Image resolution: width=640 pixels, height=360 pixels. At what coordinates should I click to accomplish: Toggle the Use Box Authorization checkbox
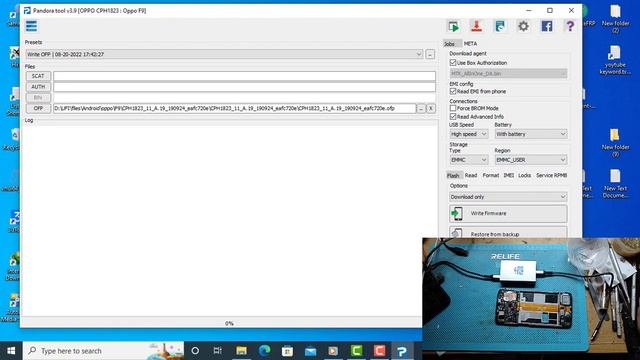coord(453,62)
